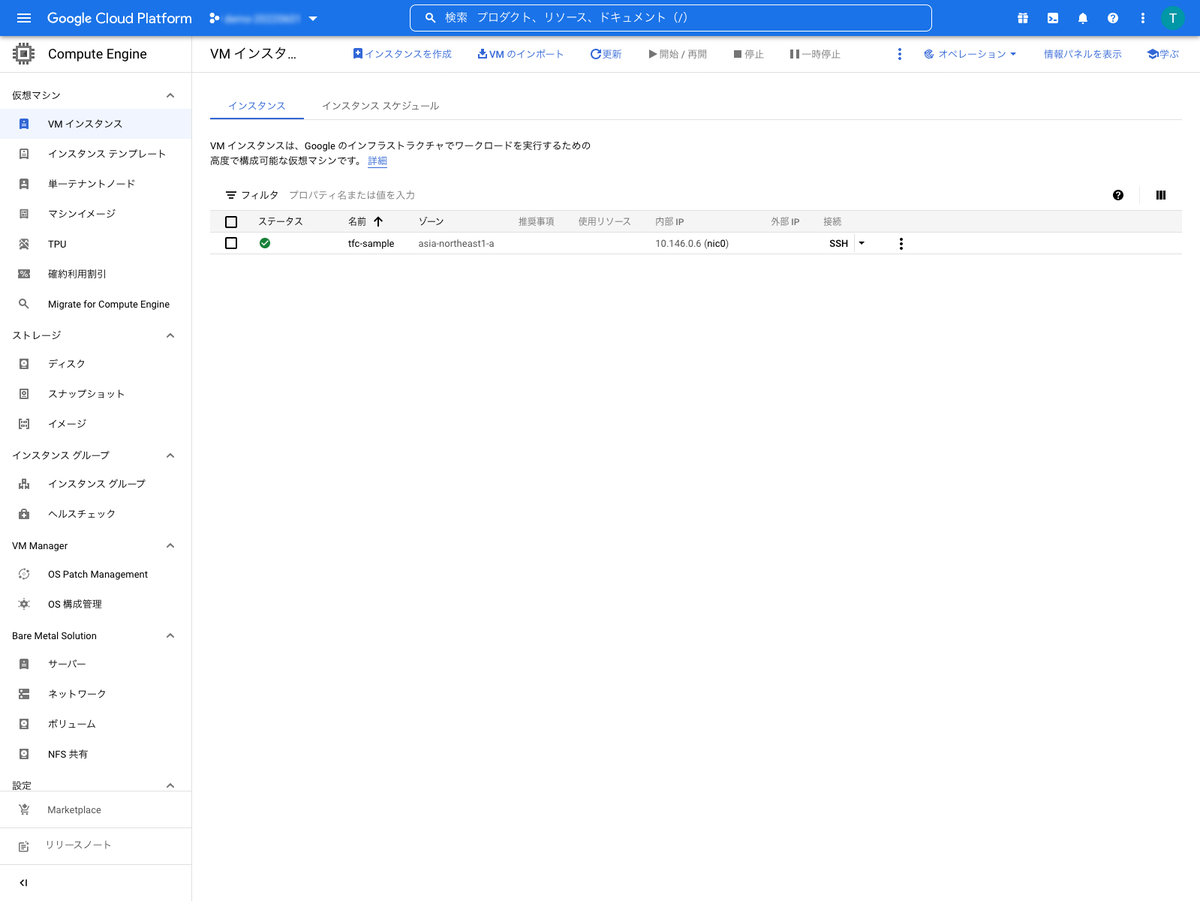Viewport: 1200px width, 901px height.
Task: Tick the select-all header checkbox
Action: pos(231,222)
